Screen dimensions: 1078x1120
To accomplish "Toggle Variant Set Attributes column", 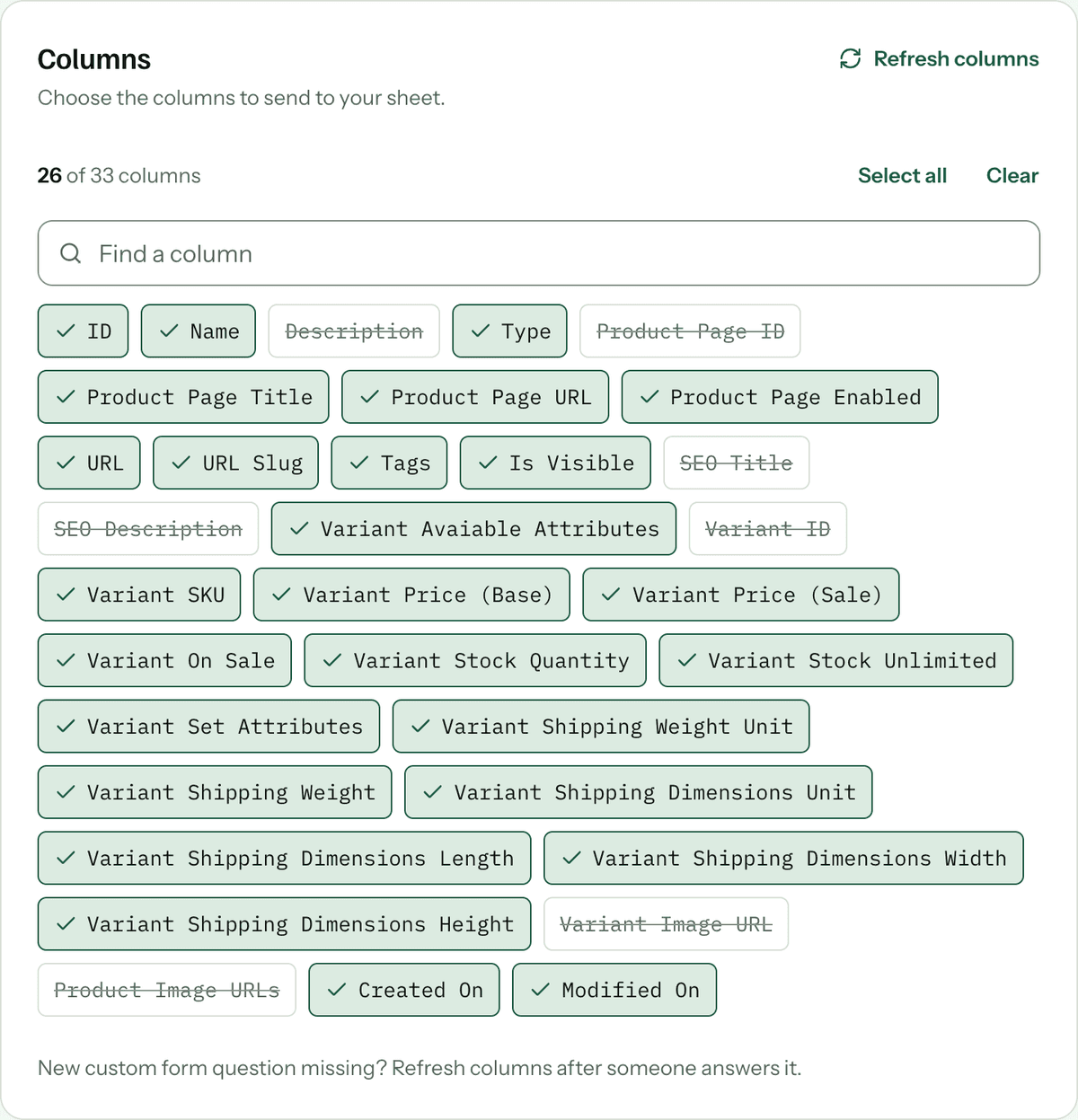I will [208, 727].
